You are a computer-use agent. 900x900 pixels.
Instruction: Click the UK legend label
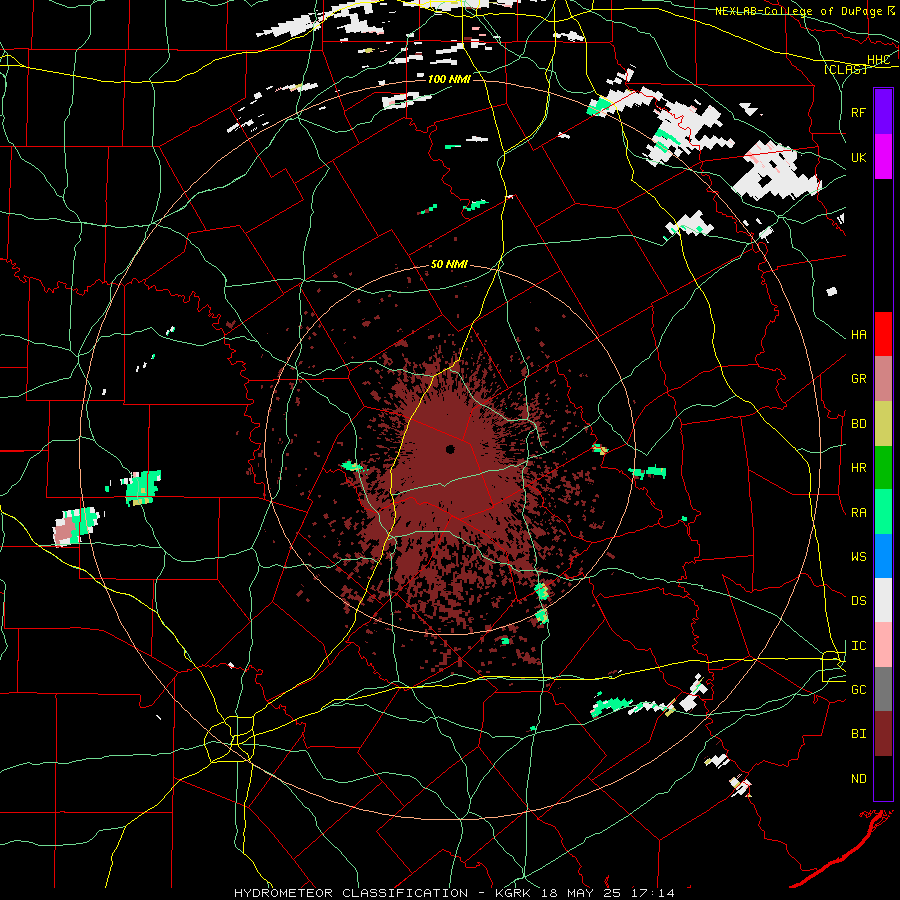[858, 157]
